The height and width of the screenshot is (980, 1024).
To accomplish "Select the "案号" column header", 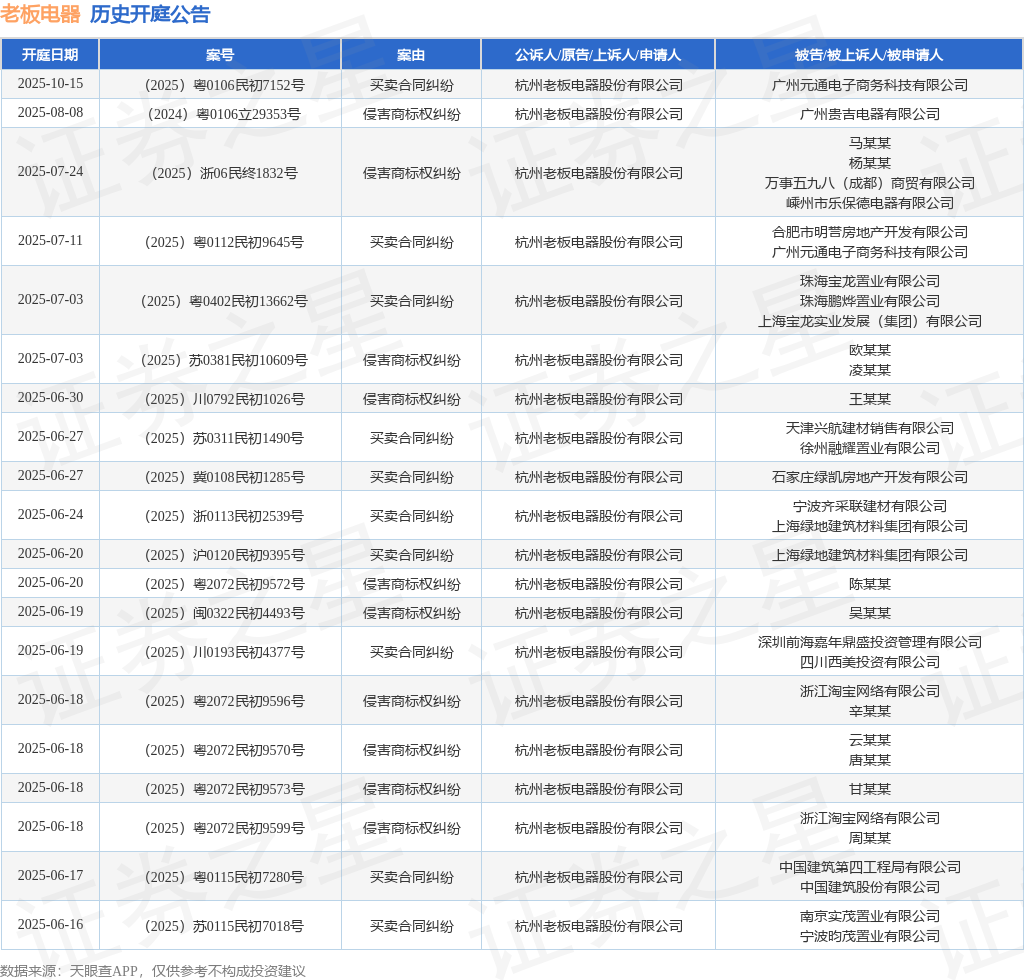I will click(220, 55).
